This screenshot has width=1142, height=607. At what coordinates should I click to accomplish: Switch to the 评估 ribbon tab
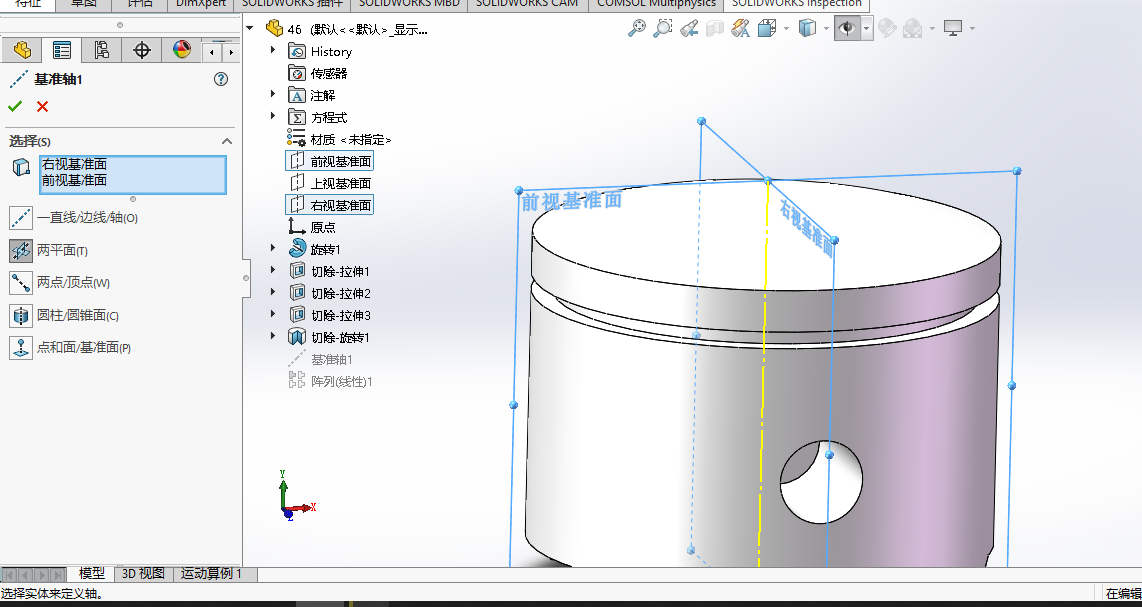point(140,4)
